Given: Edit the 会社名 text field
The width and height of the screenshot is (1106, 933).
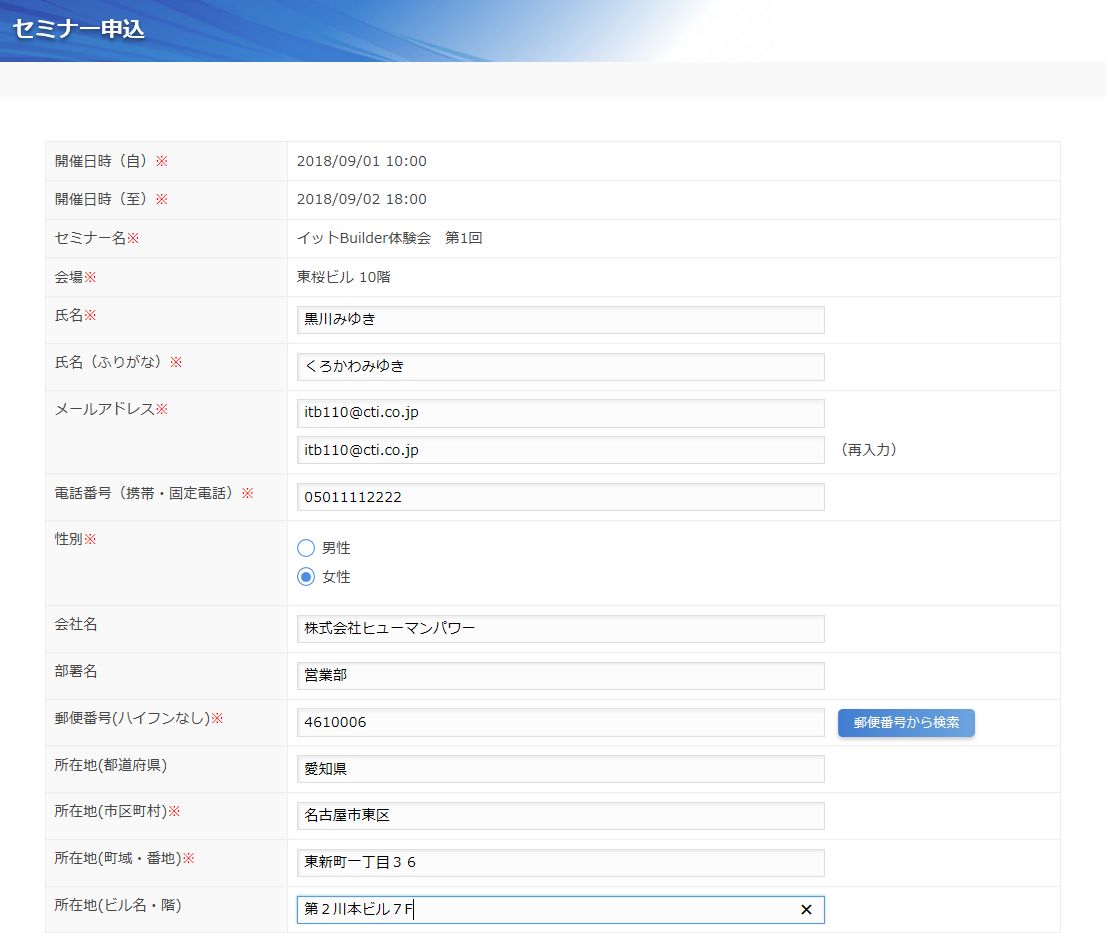Looking at the screenshot, I should click(x=560, y=629).
